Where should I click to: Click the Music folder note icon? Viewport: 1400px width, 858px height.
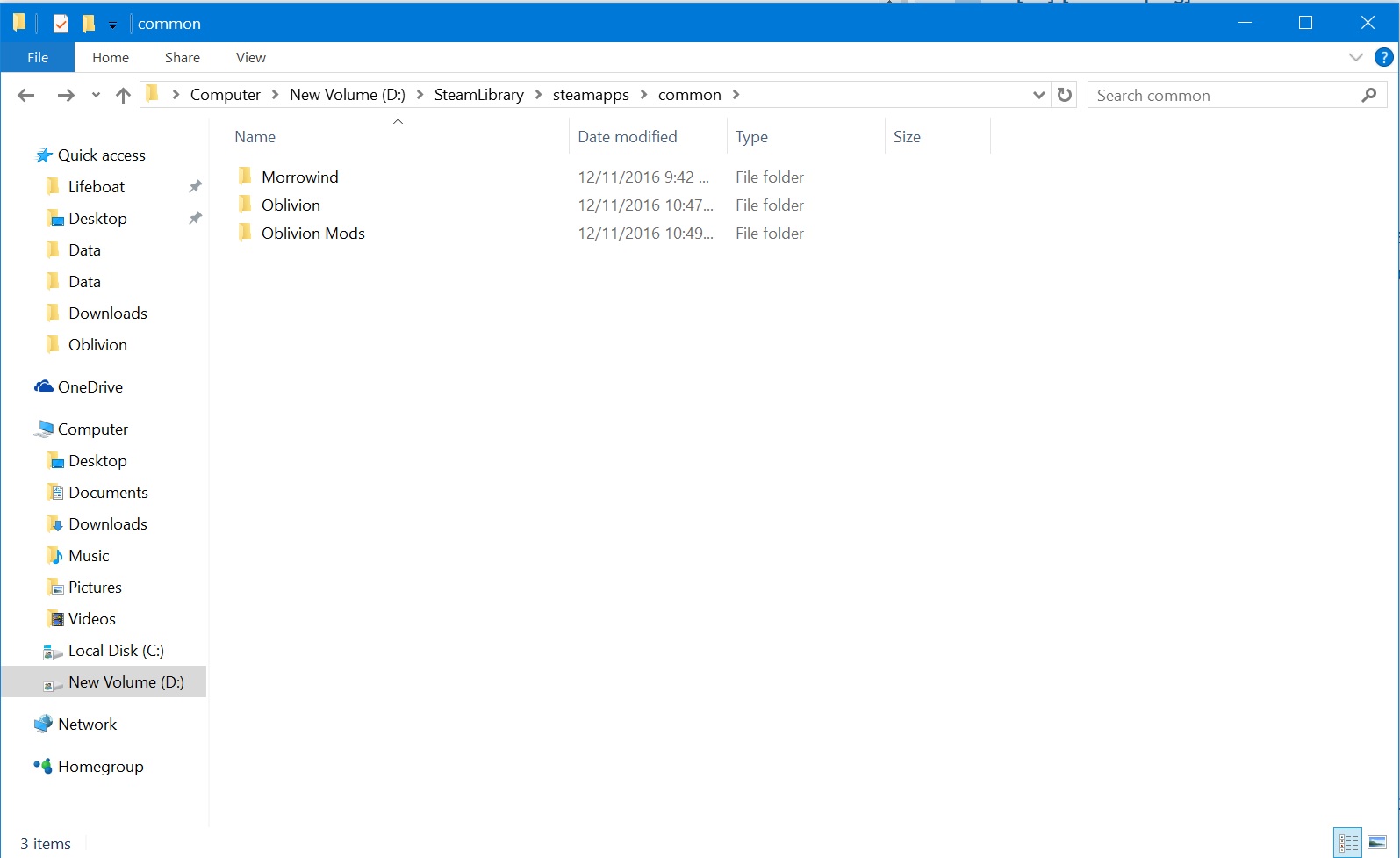click(x=54, y=556)
